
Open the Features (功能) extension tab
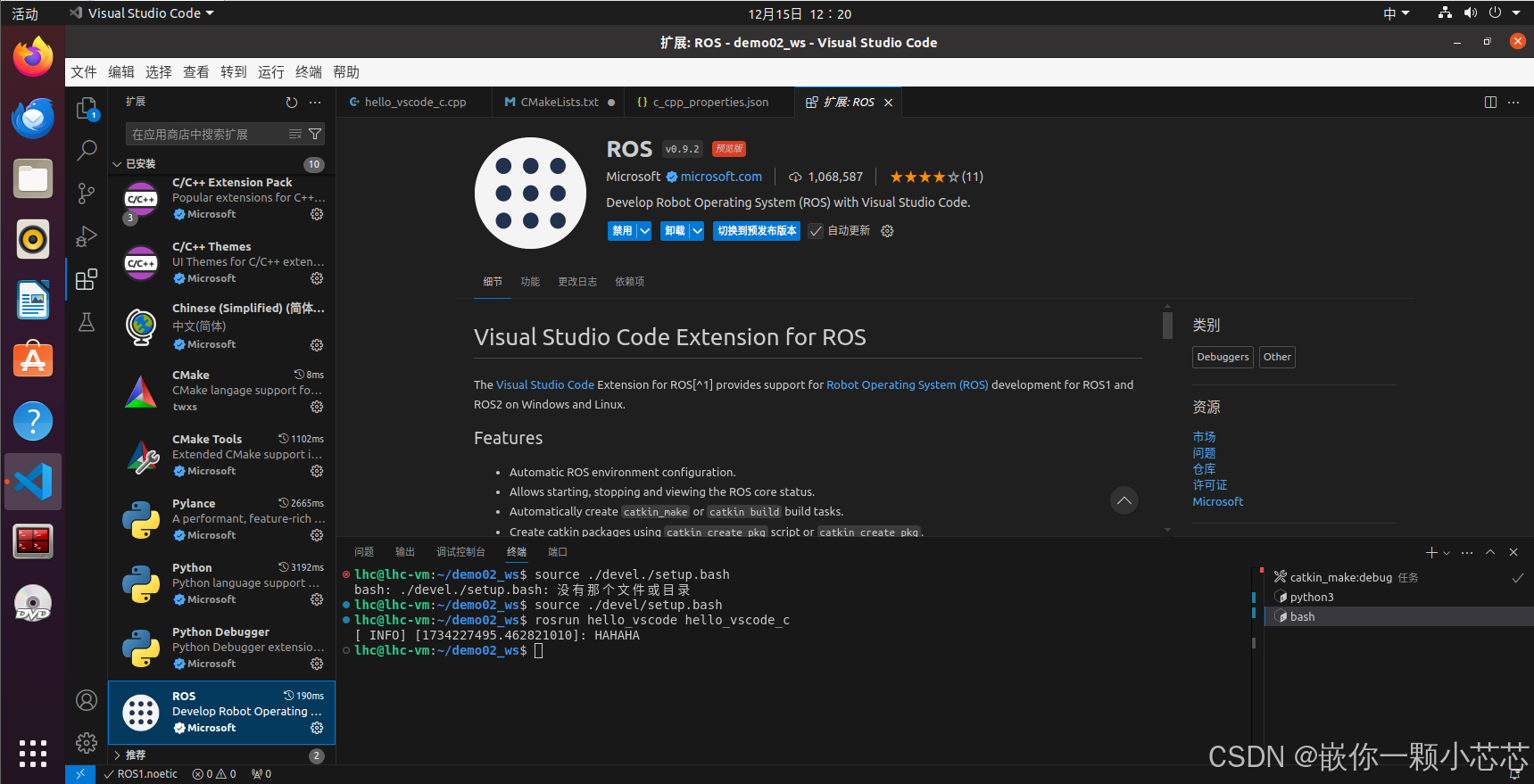530,282
